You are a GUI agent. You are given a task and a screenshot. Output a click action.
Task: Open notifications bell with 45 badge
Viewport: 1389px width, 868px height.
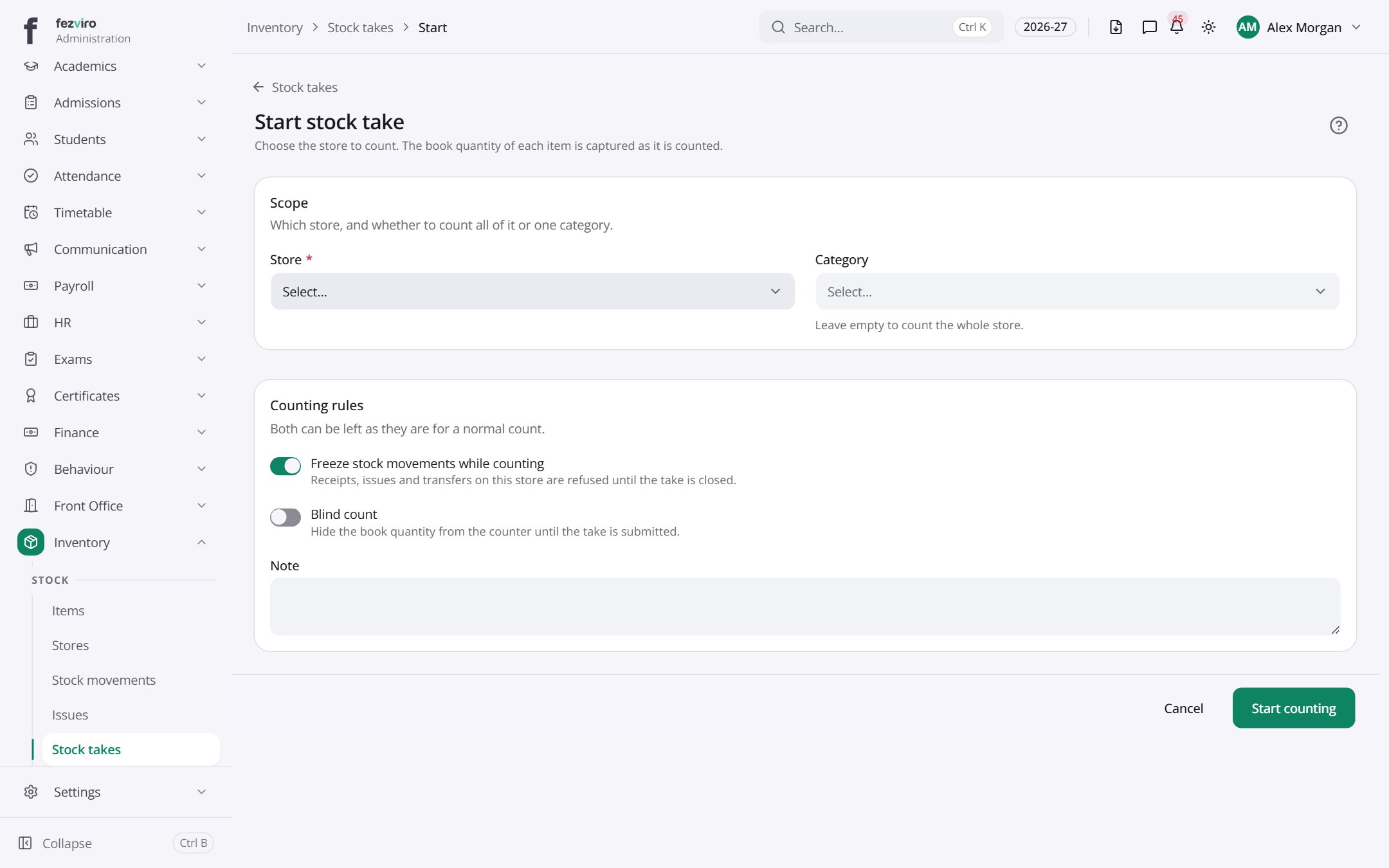pos(1177,27)
